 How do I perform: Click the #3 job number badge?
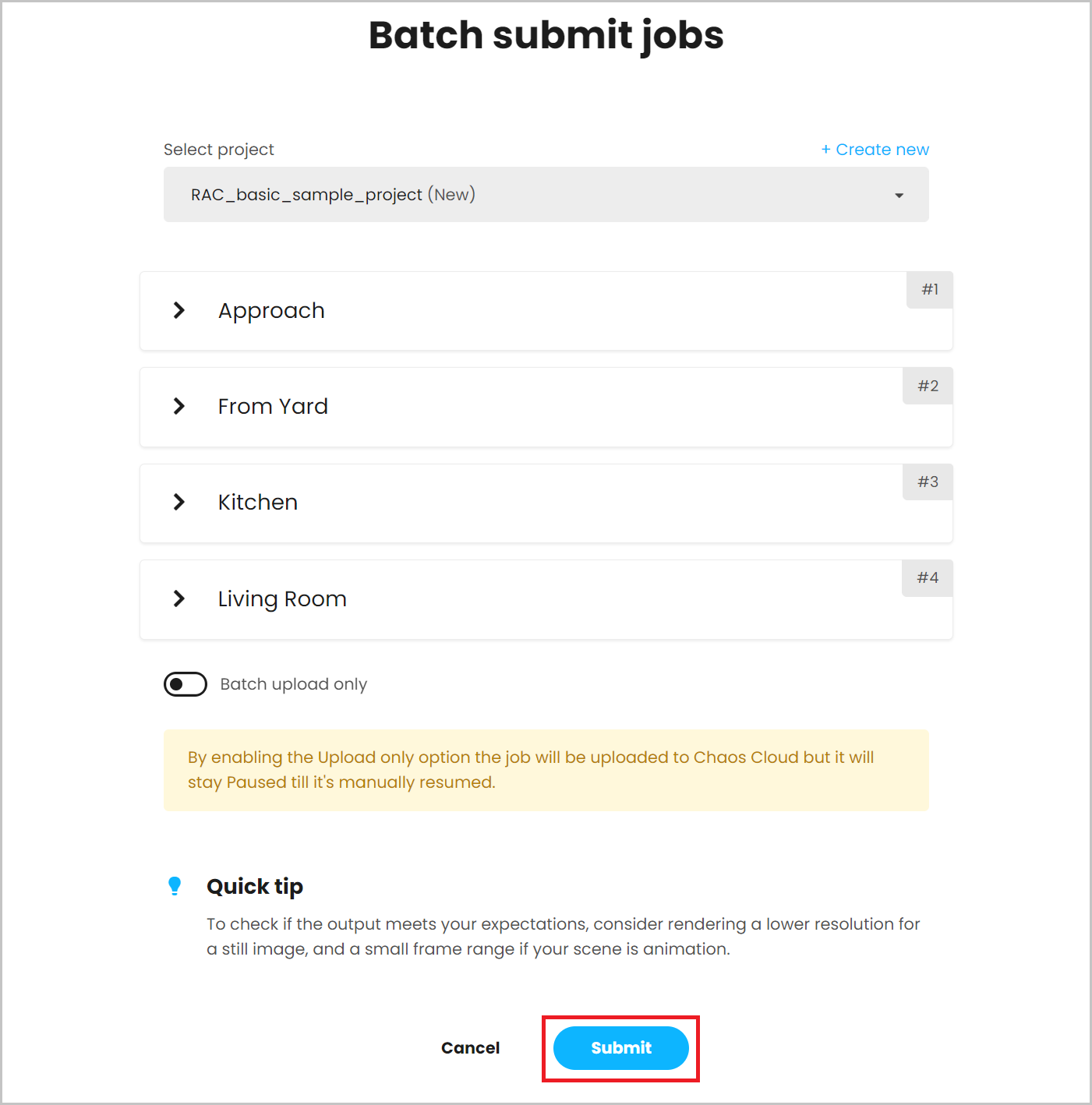pyautogui.click(x=928, y=482)
